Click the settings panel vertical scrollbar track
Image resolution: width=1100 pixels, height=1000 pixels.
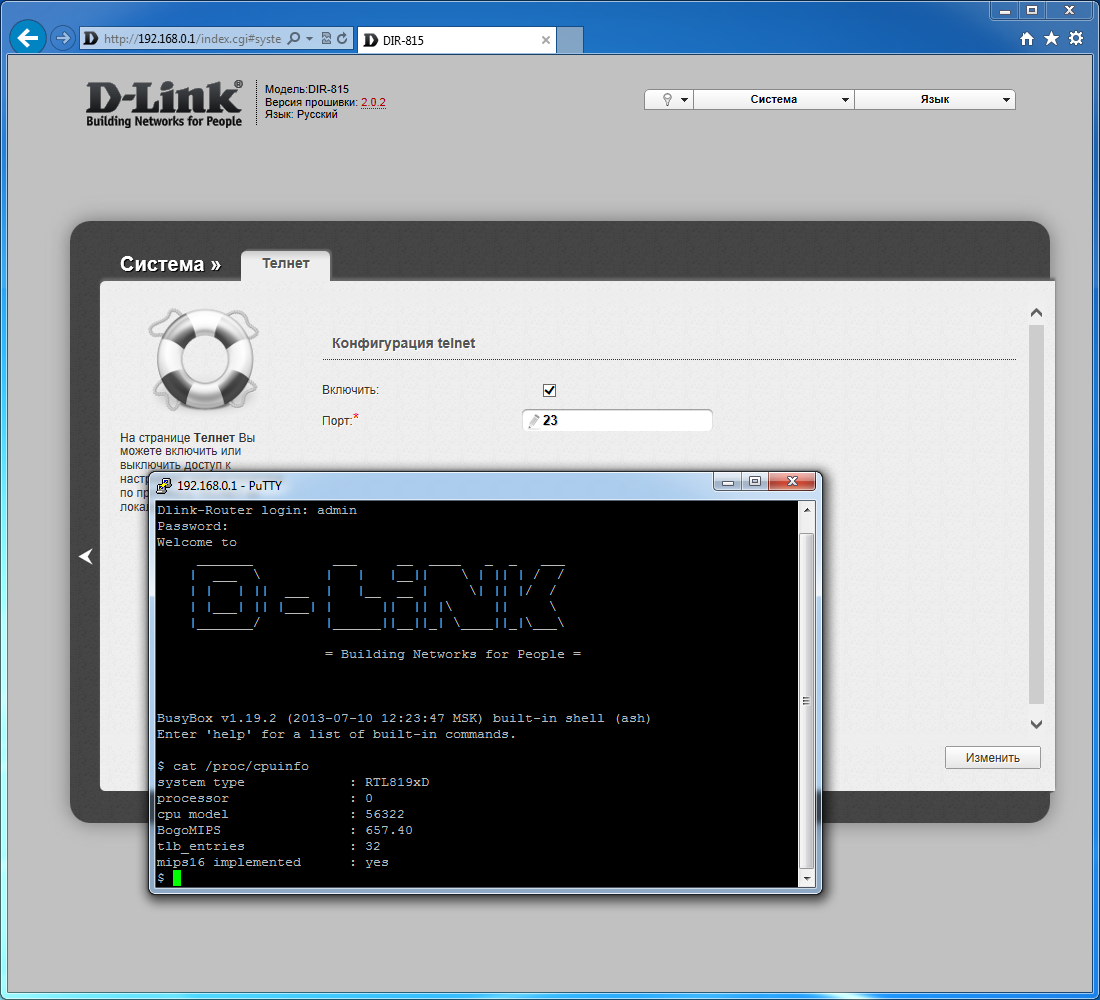pos(1036,514)
